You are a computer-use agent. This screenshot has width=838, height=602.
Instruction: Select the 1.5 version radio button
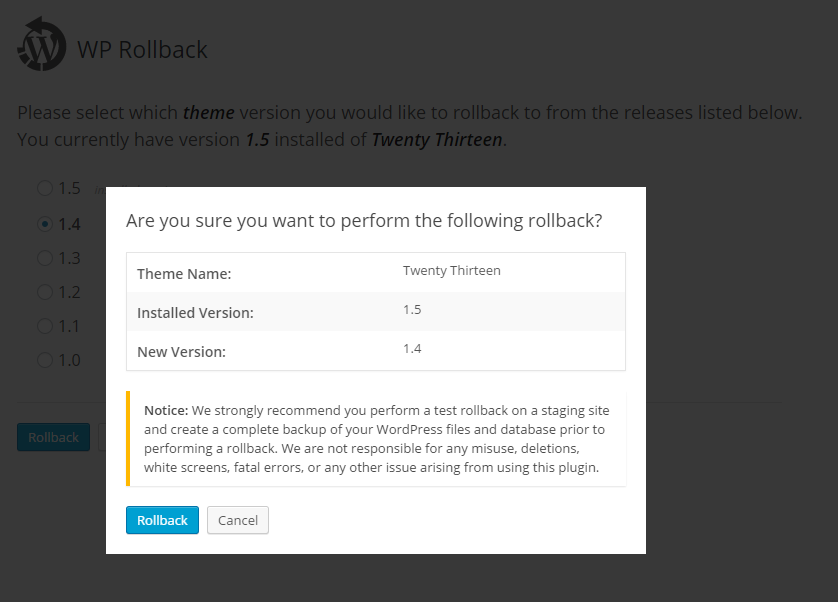(45, 188)
